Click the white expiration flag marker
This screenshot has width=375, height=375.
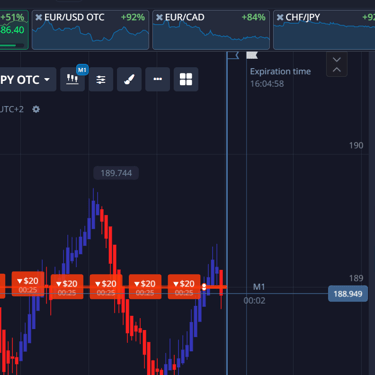[x=252, y=55]
